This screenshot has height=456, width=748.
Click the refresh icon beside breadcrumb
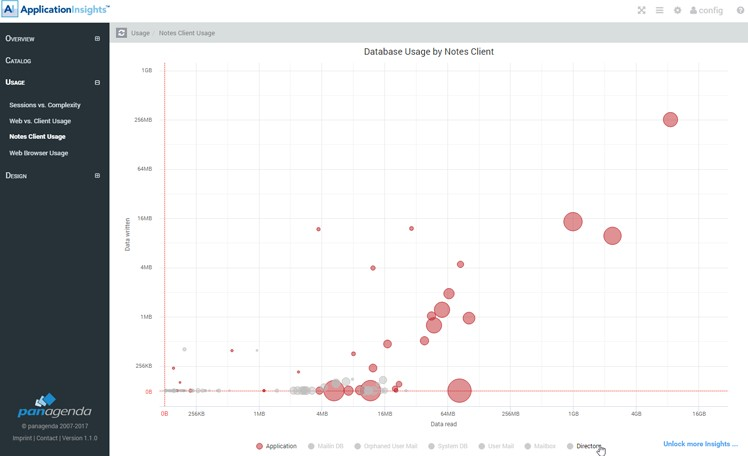(x=122, y=33)
